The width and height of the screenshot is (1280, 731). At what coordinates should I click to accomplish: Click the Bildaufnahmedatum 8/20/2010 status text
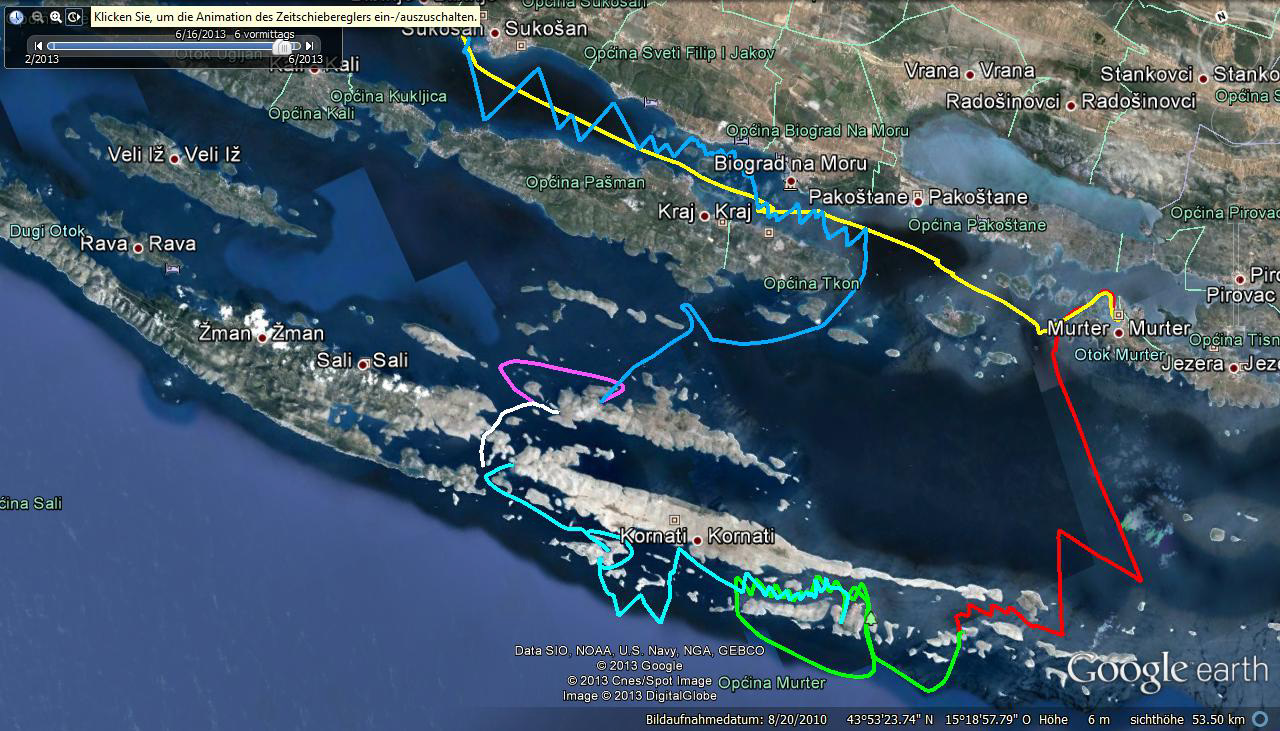[x=736, y=720]
